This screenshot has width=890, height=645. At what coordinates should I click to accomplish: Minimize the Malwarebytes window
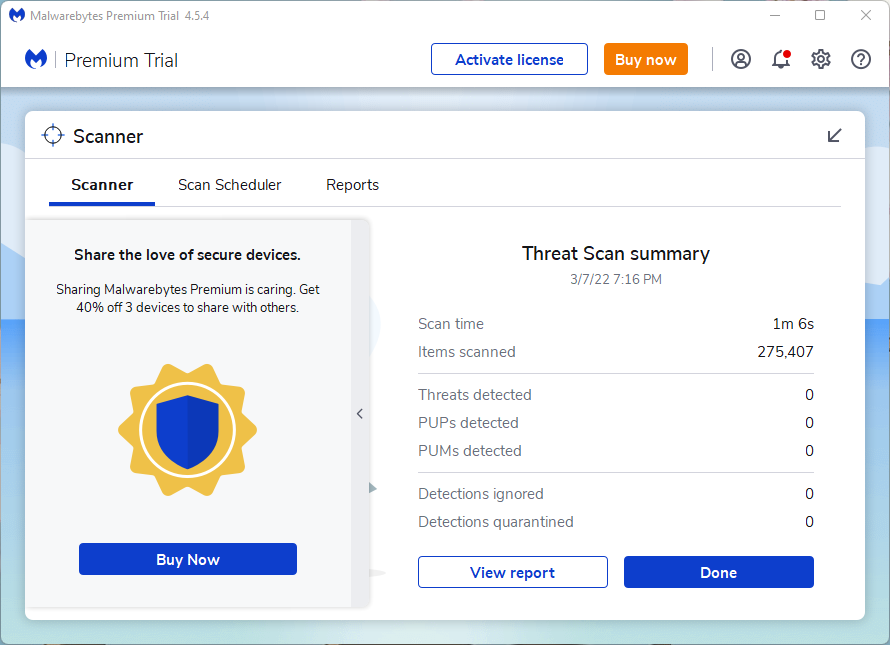coord(775,15)
